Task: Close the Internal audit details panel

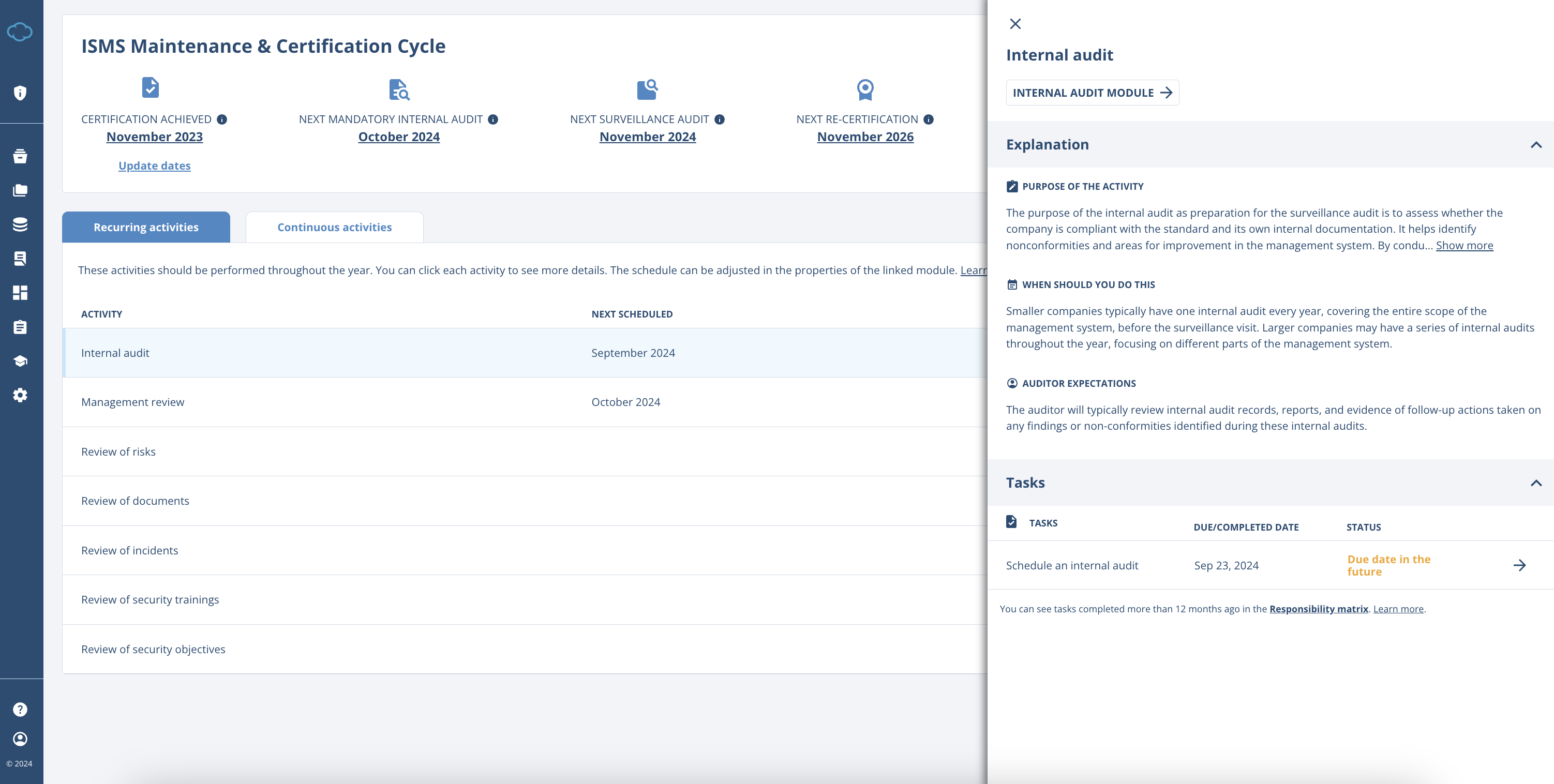Action: [1015, 23]
